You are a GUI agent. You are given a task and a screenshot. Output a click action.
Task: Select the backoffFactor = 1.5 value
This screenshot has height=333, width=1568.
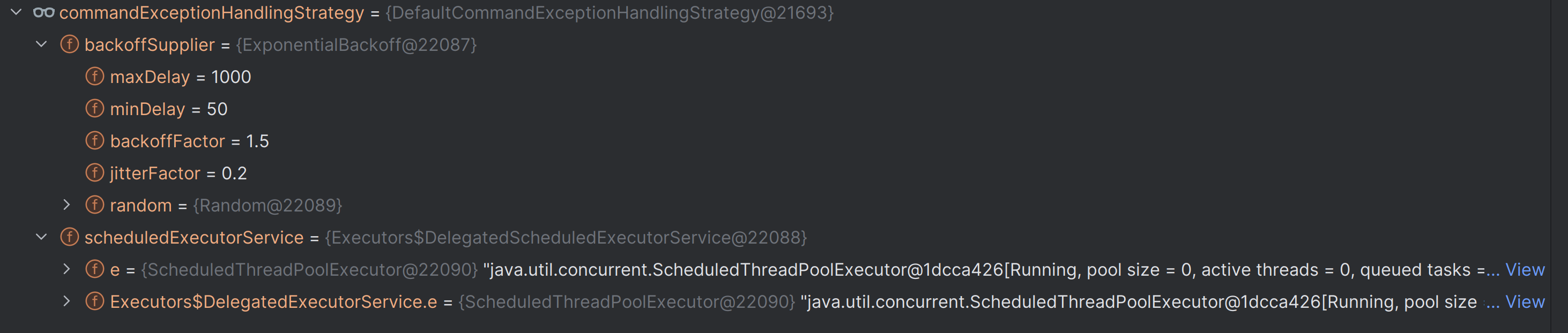[x=257, y=141]
